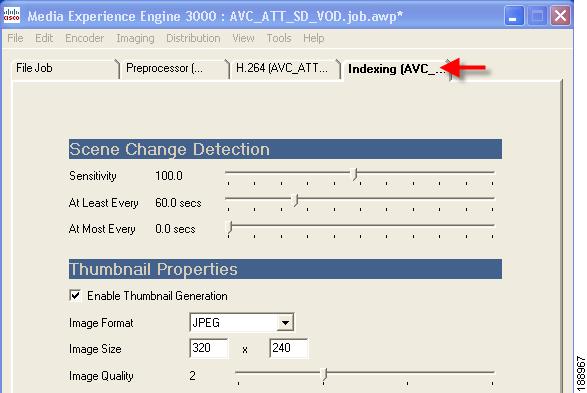Click the At Most Every slider handle
This screenshot has height=393, width=587.
pos(230,227)
